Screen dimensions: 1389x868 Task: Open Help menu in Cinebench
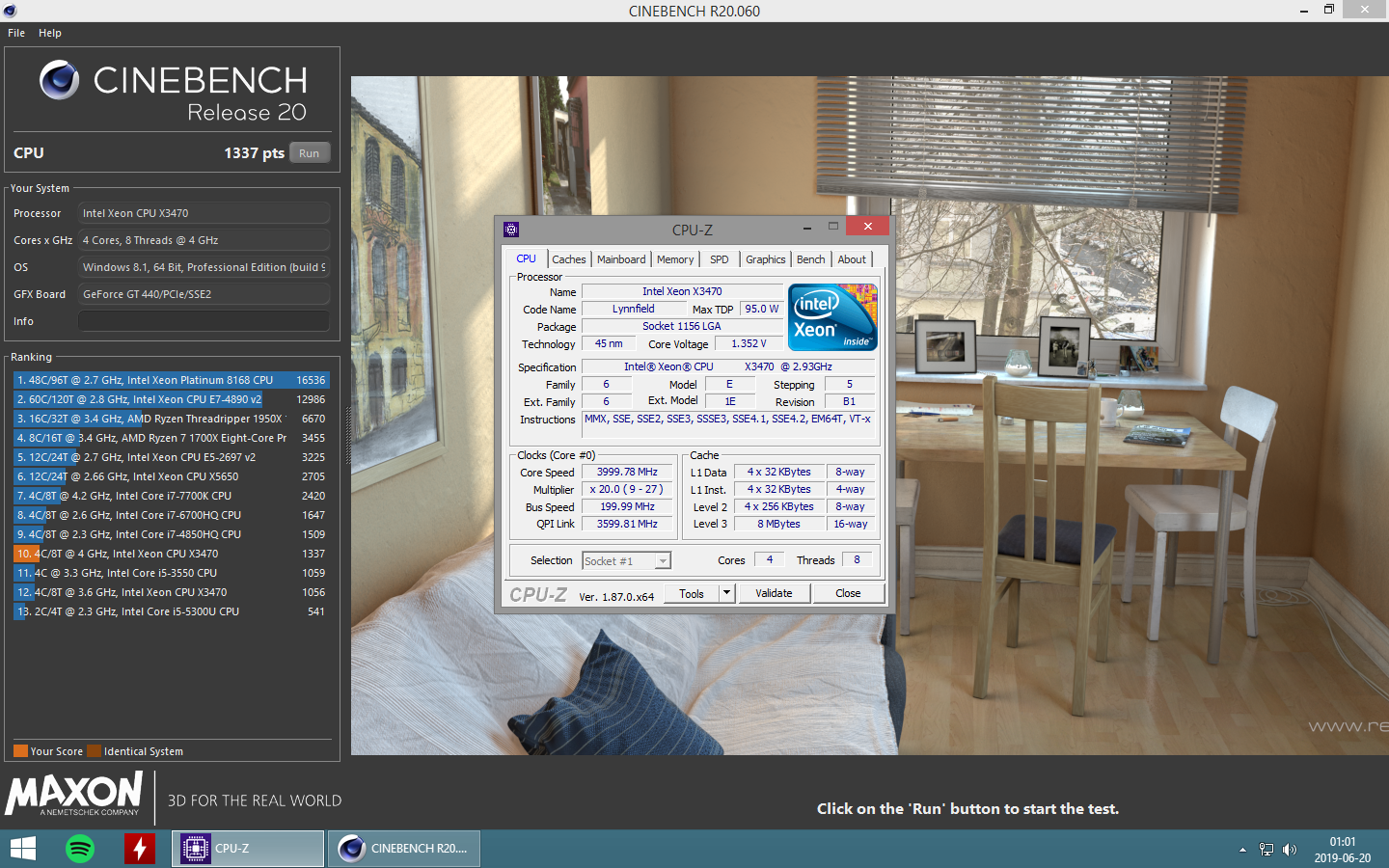pos(50,33)
